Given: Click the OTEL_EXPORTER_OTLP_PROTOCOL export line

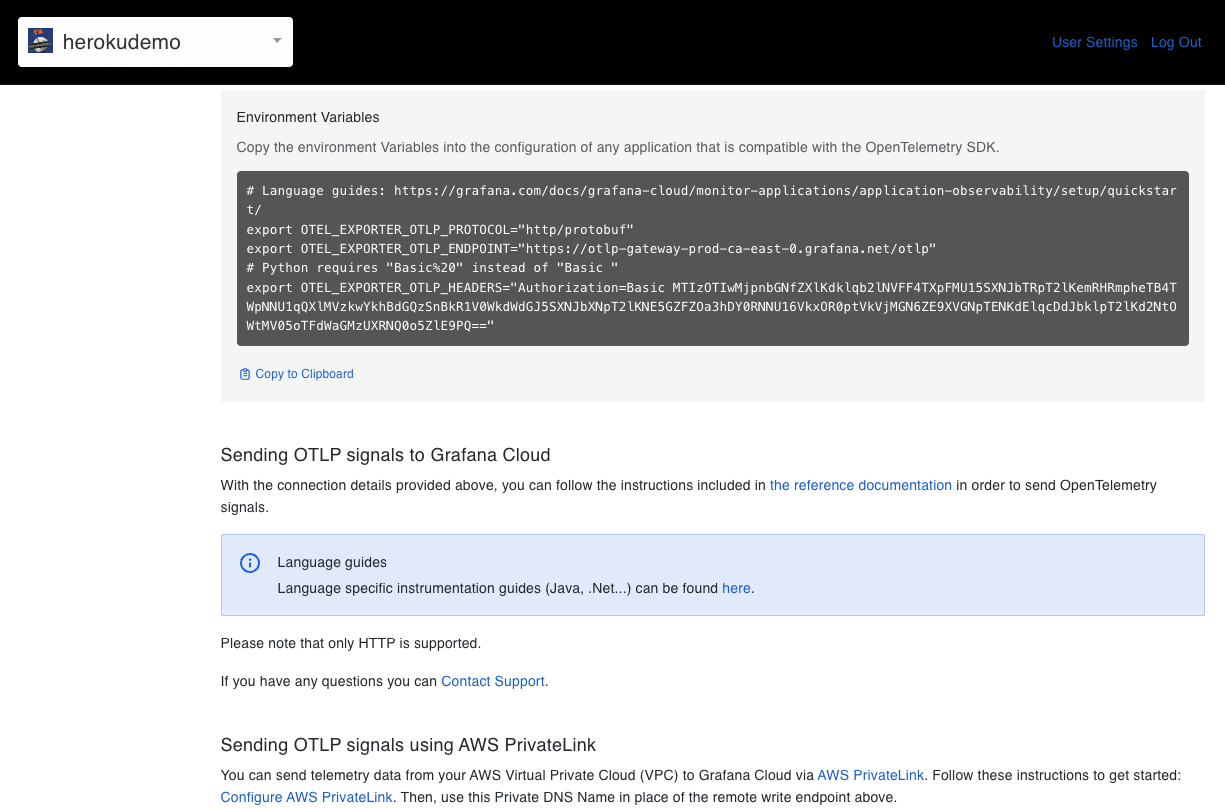Looking at the screenshot, I should point(440,229).
